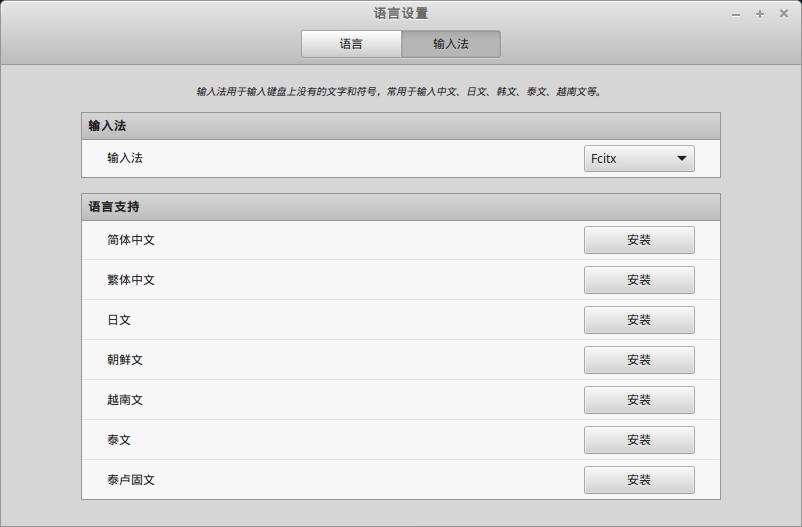Viewport: 802px width, 527px height.
Task: Click the 泰卢固文 row label
Action: coord(131,480)
